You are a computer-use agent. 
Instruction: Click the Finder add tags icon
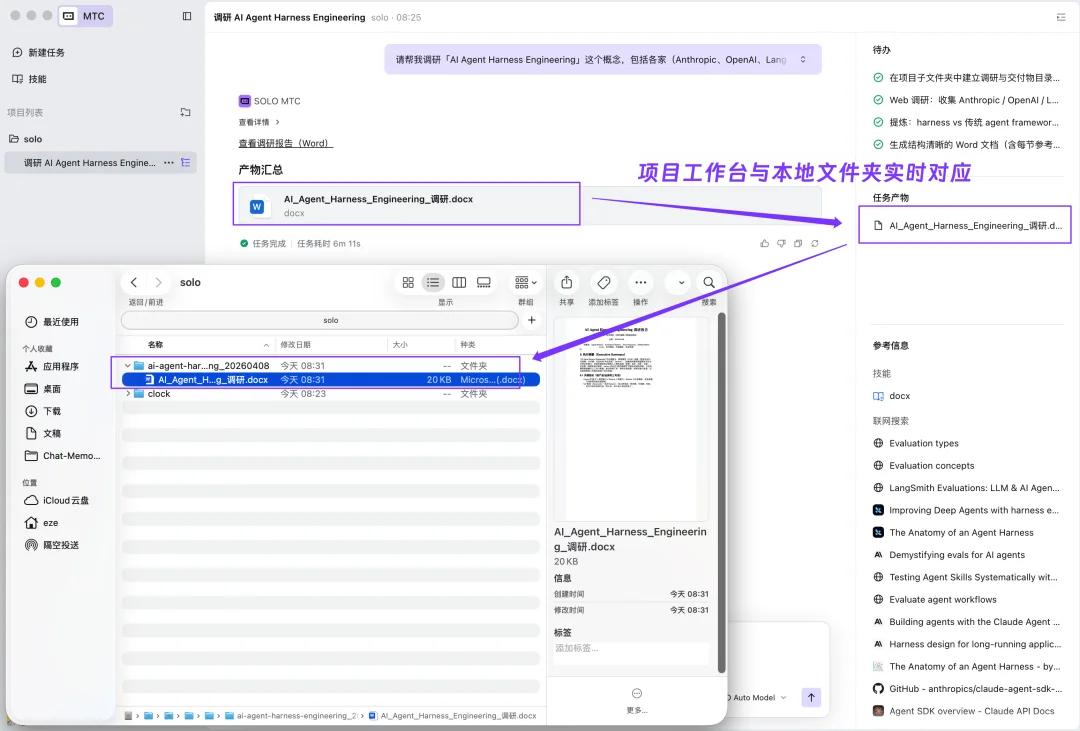click(603, 282)
